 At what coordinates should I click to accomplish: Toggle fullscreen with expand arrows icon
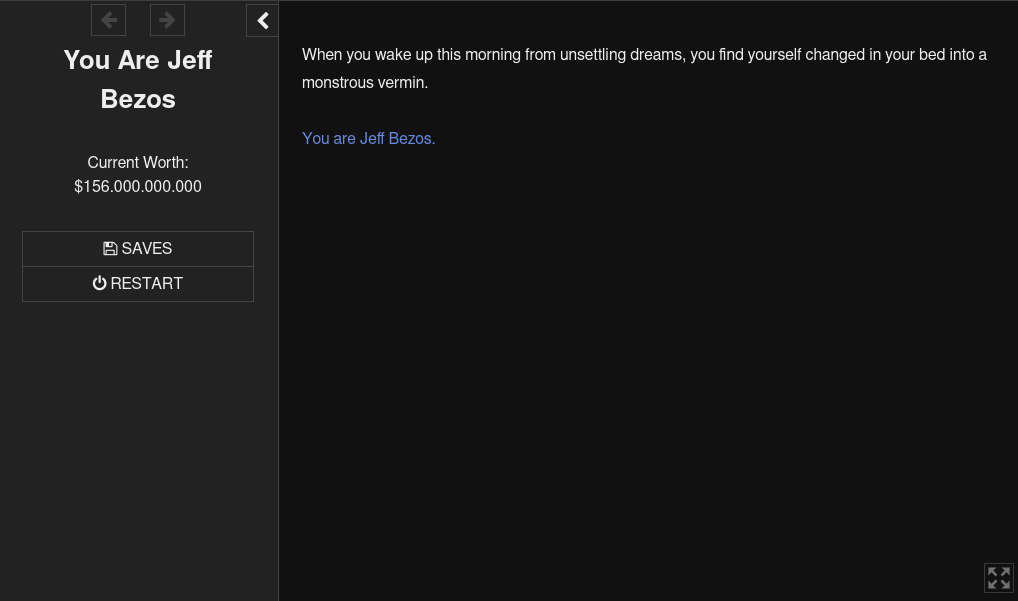click(x=999, y=578)
